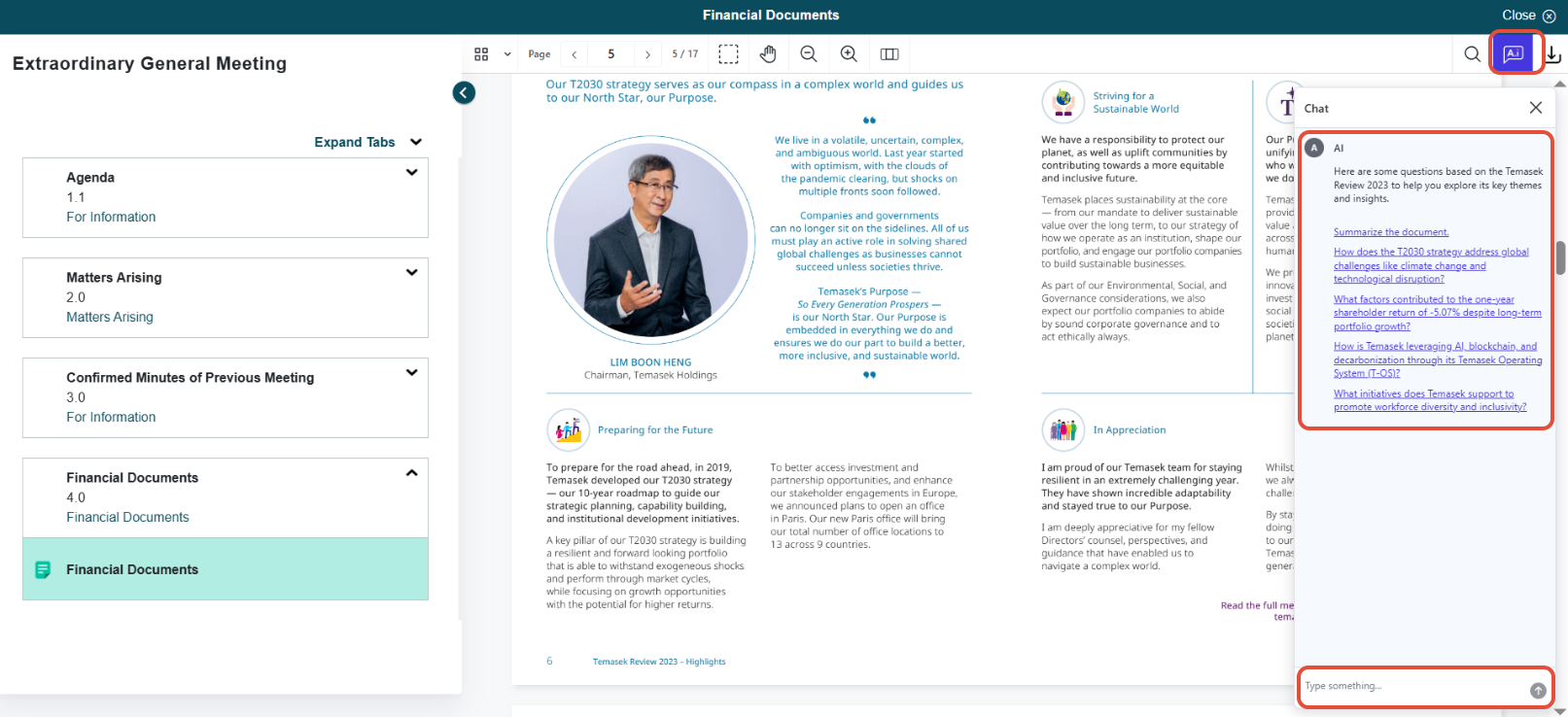This screenshot has height=717, width=1568.
Task: Click the 'Agenda' section heading
Action: (90, 178)
